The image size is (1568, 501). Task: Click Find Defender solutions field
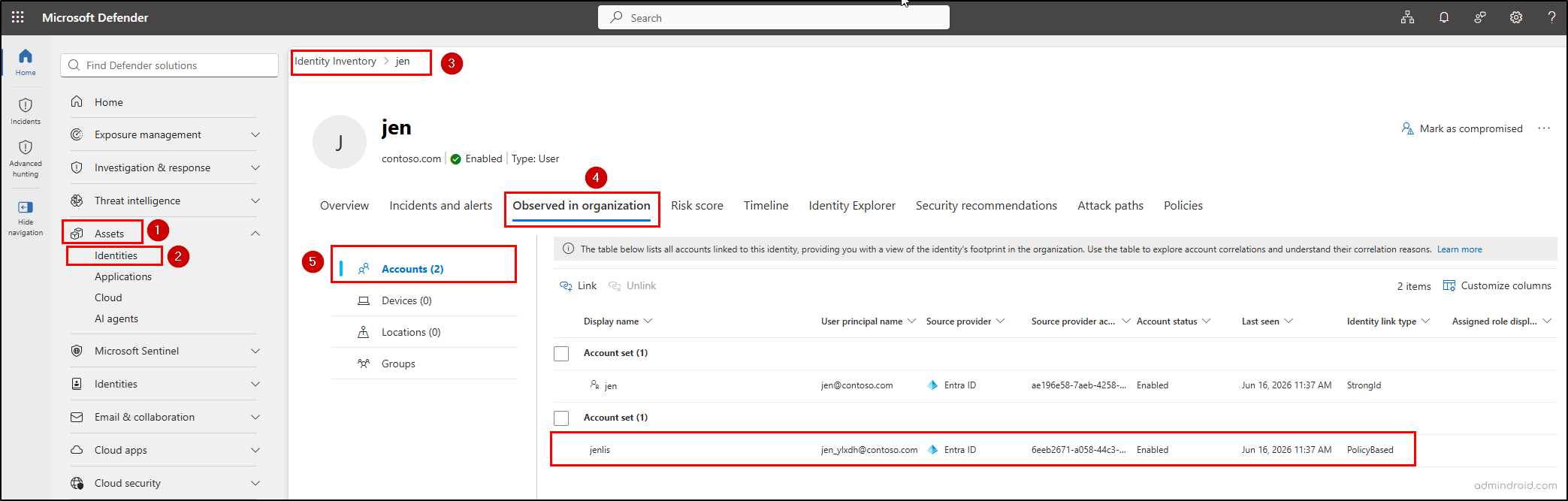(169, 65)
